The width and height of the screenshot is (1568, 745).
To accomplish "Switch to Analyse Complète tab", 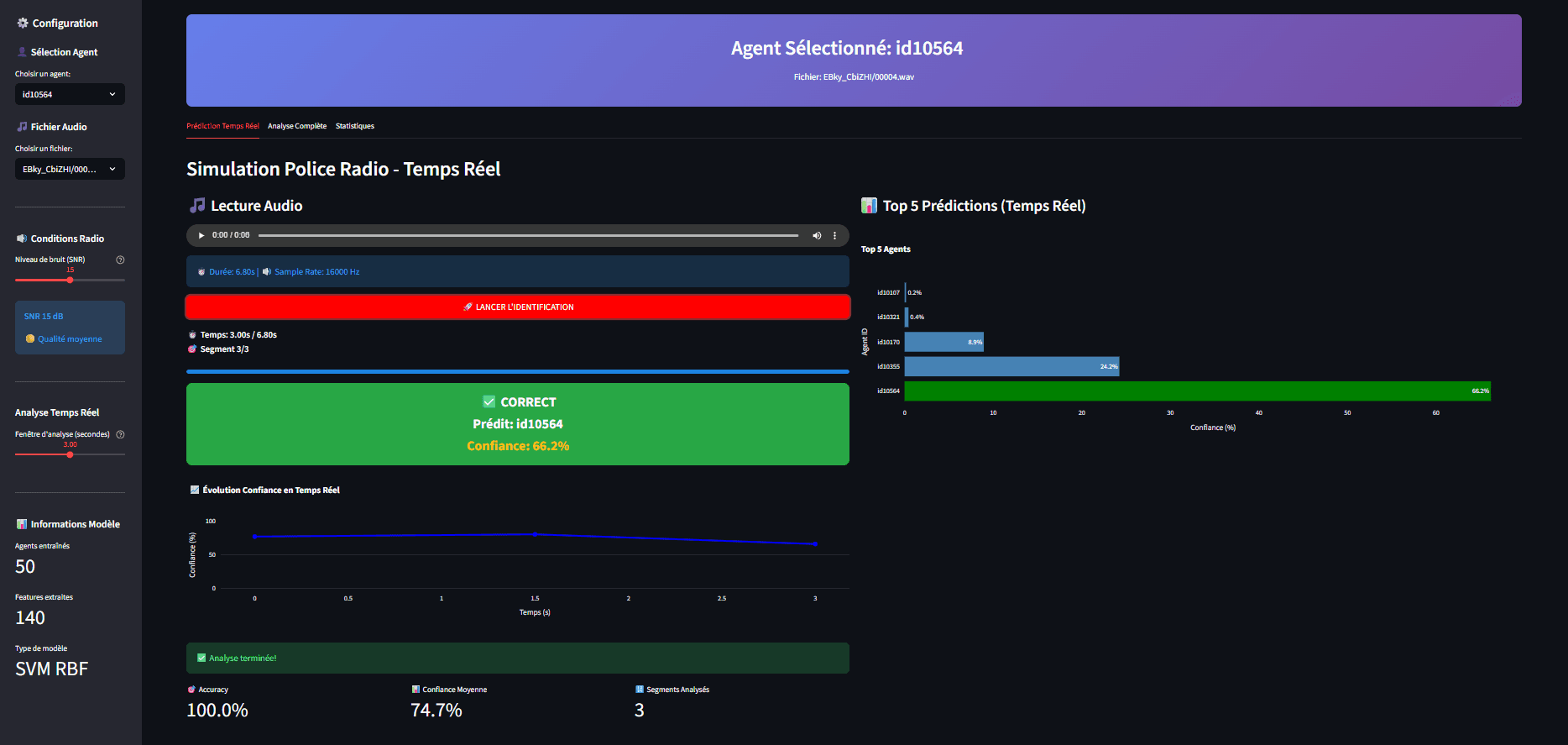I will click(297, 126).
